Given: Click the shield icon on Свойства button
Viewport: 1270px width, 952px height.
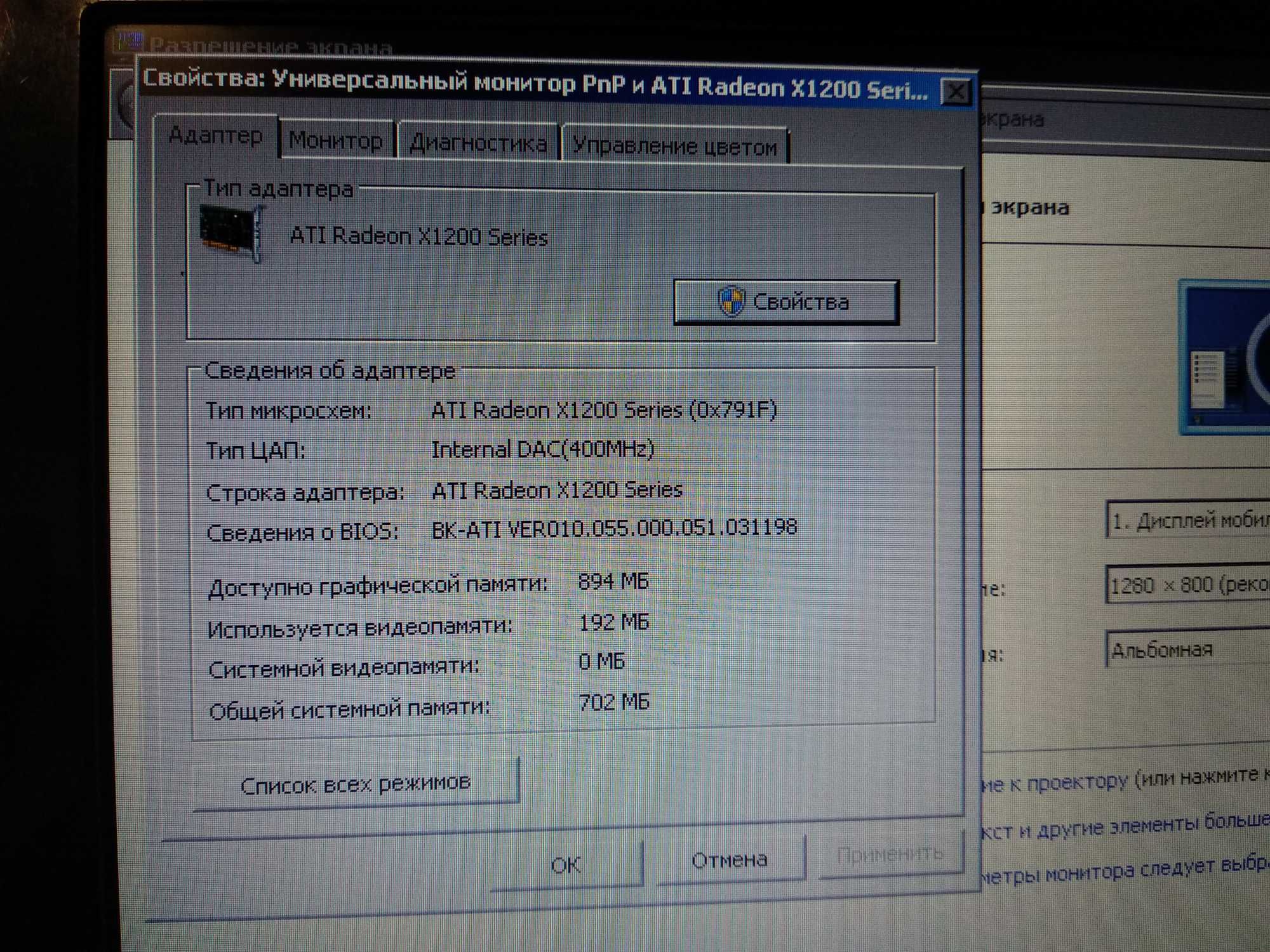Looking at the screenshot, I should tap(731, 301).
